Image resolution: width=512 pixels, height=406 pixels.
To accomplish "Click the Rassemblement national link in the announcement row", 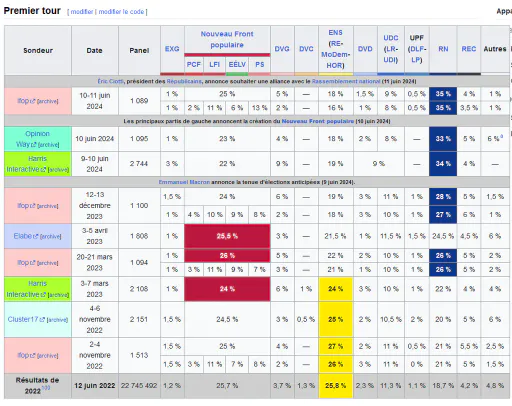I will click(346, 81).
